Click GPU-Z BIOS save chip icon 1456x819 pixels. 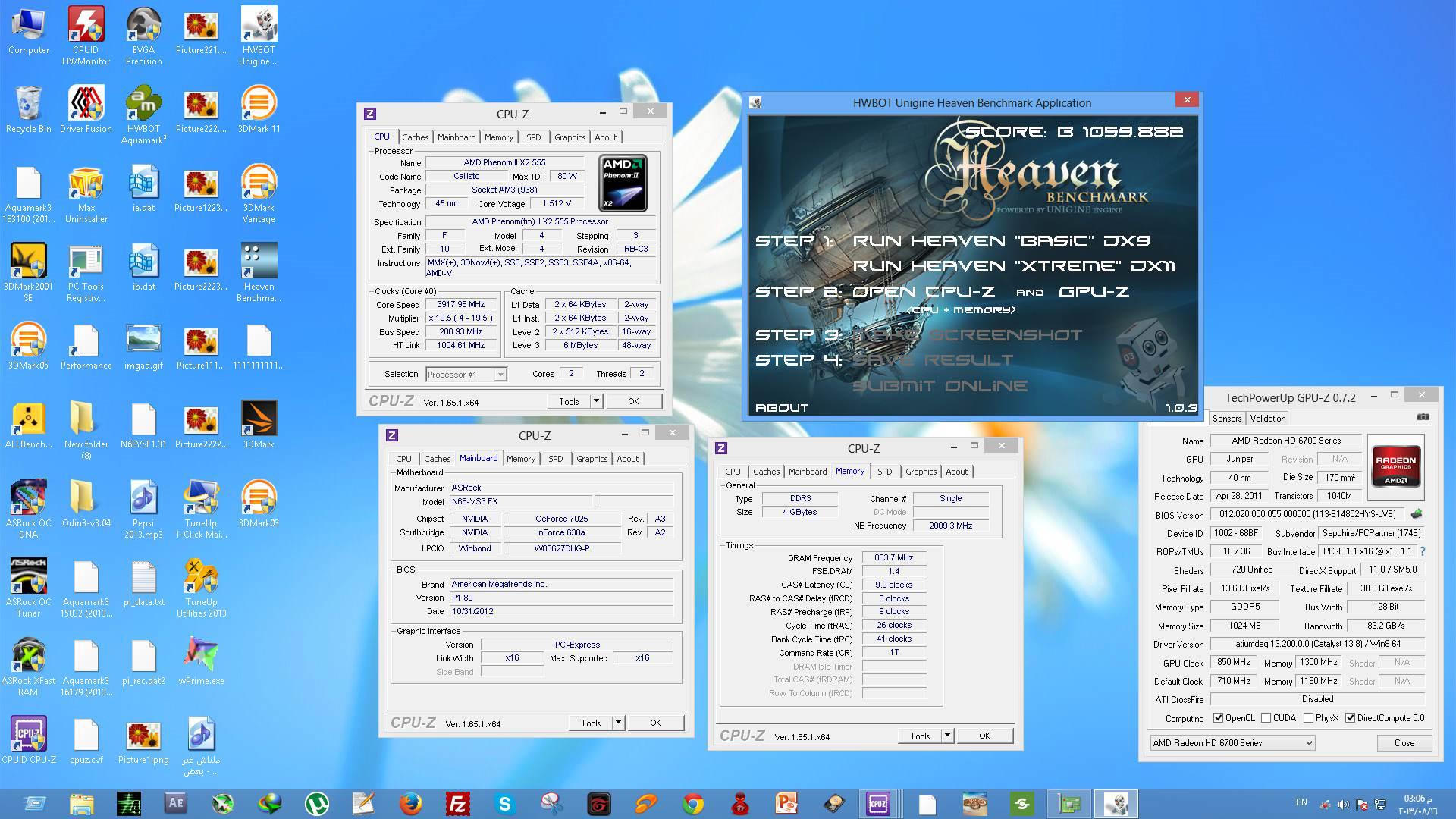pyautogui.click(x=1416, y=513)
